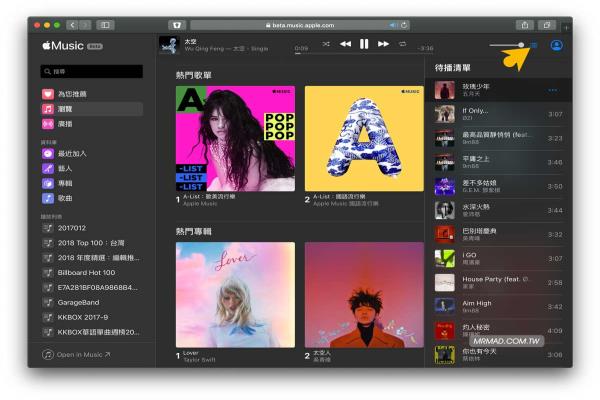Open the account profile icon
600x400 pixels.
point(556,45)
